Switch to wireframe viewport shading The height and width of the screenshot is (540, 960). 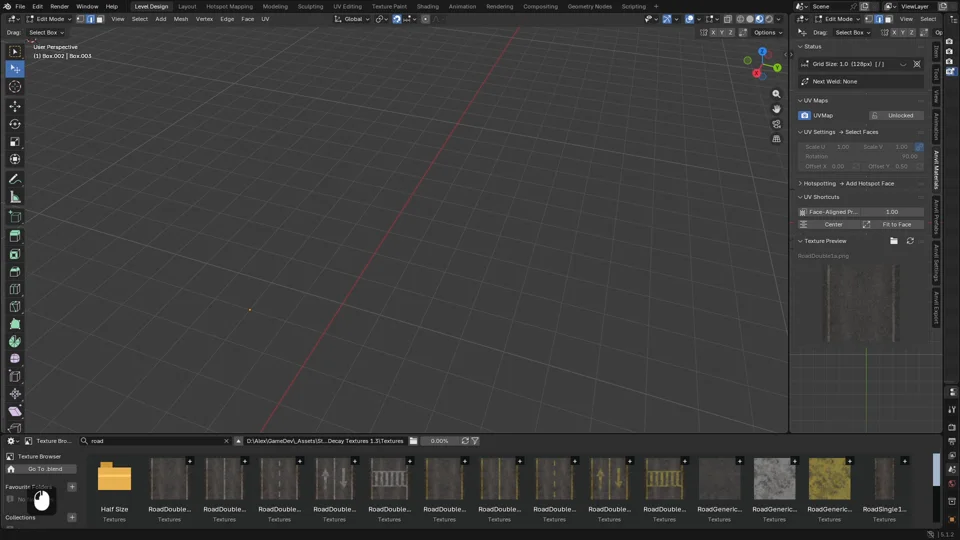click(740, 19)
